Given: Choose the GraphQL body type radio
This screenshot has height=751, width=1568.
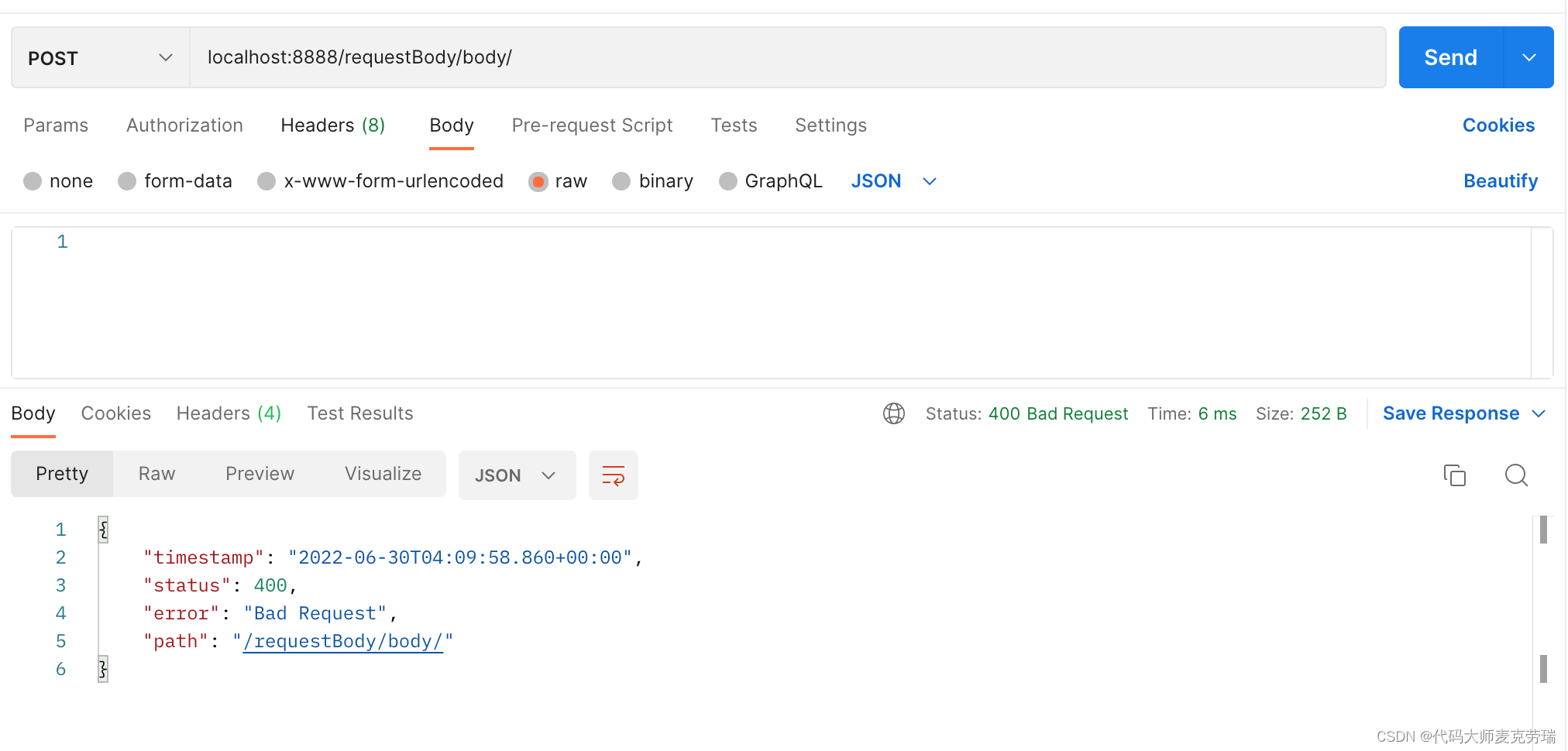Looking at the screenshot, I should (x=728, y=181).
